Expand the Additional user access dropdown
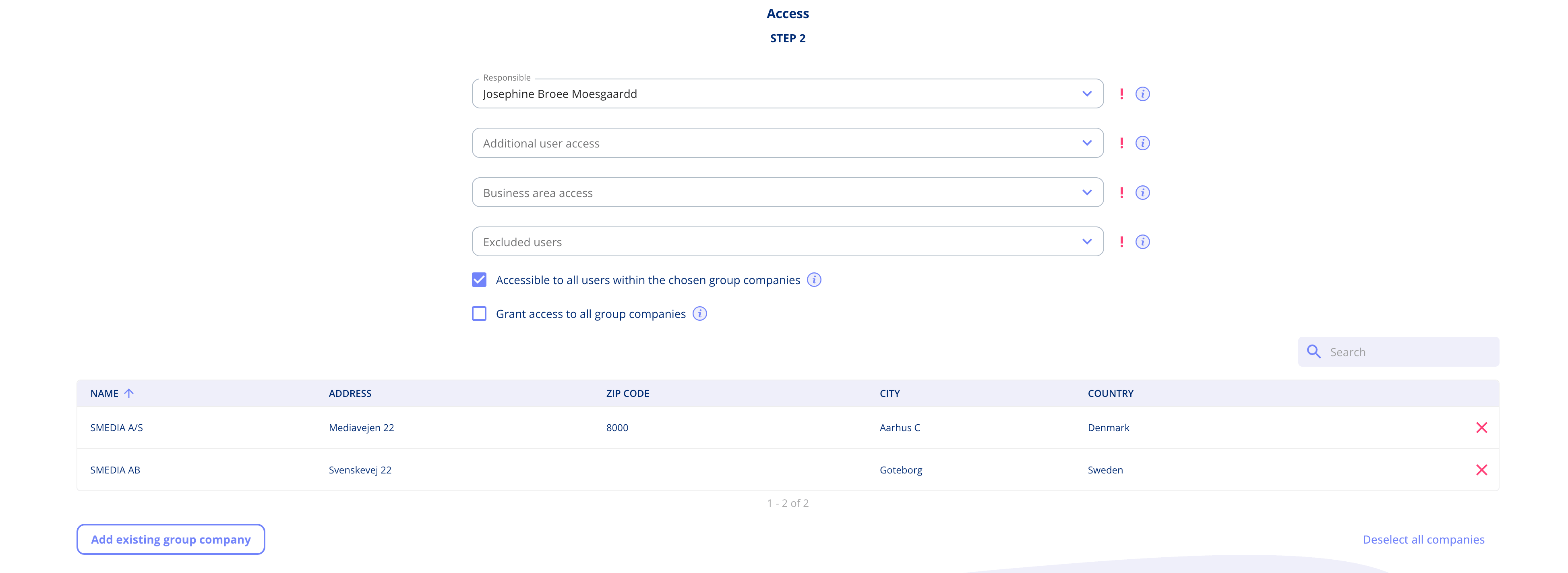This screenshot has height=573, width=1568. 1086,143
